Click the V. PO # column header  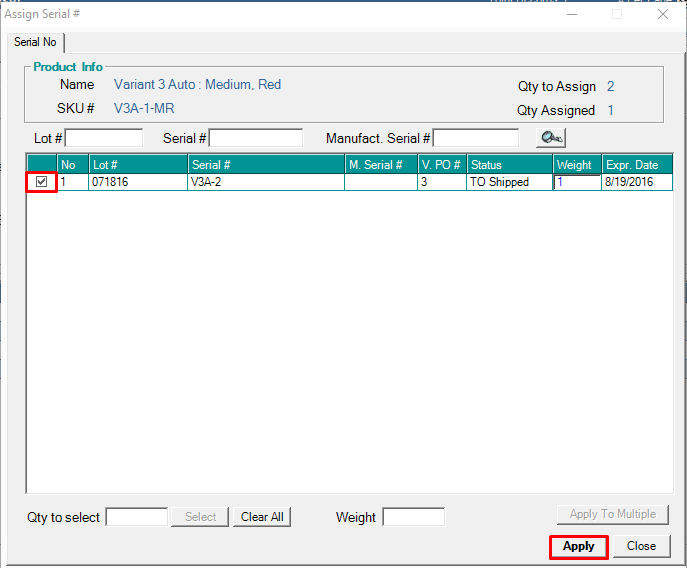[x=441, y=165]
